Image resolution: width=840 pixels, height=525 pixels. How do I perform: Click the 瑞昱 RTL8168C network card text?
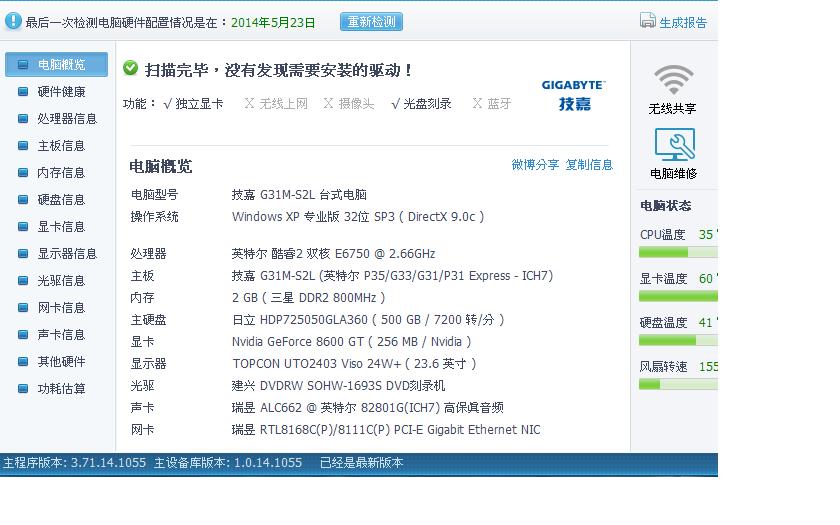click(386, 430)
